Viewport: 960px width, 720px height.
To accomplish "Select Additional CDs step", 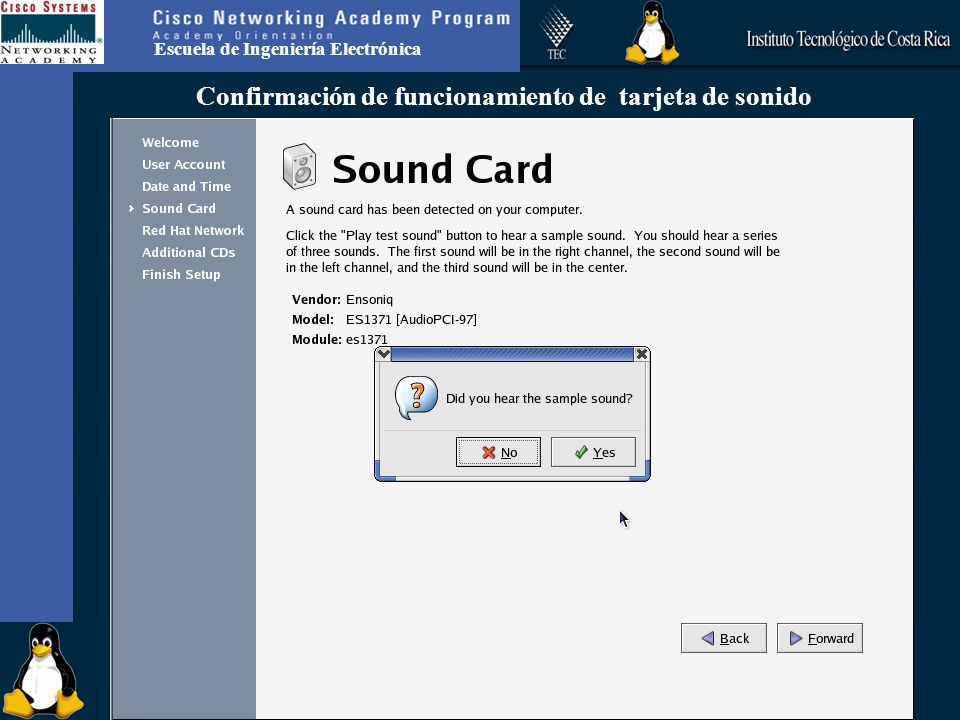I will click(x=189, y=252).
